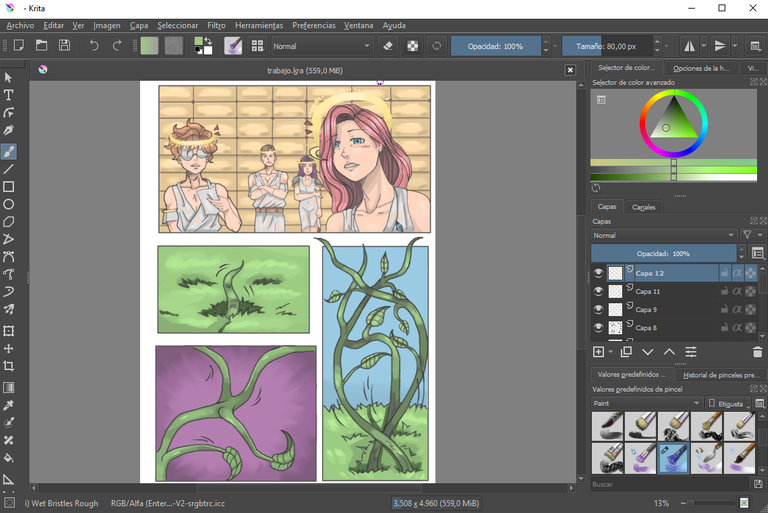Open the blending mode dropdown in toolbar
The image size is (768, 513).
coord(322,46)
